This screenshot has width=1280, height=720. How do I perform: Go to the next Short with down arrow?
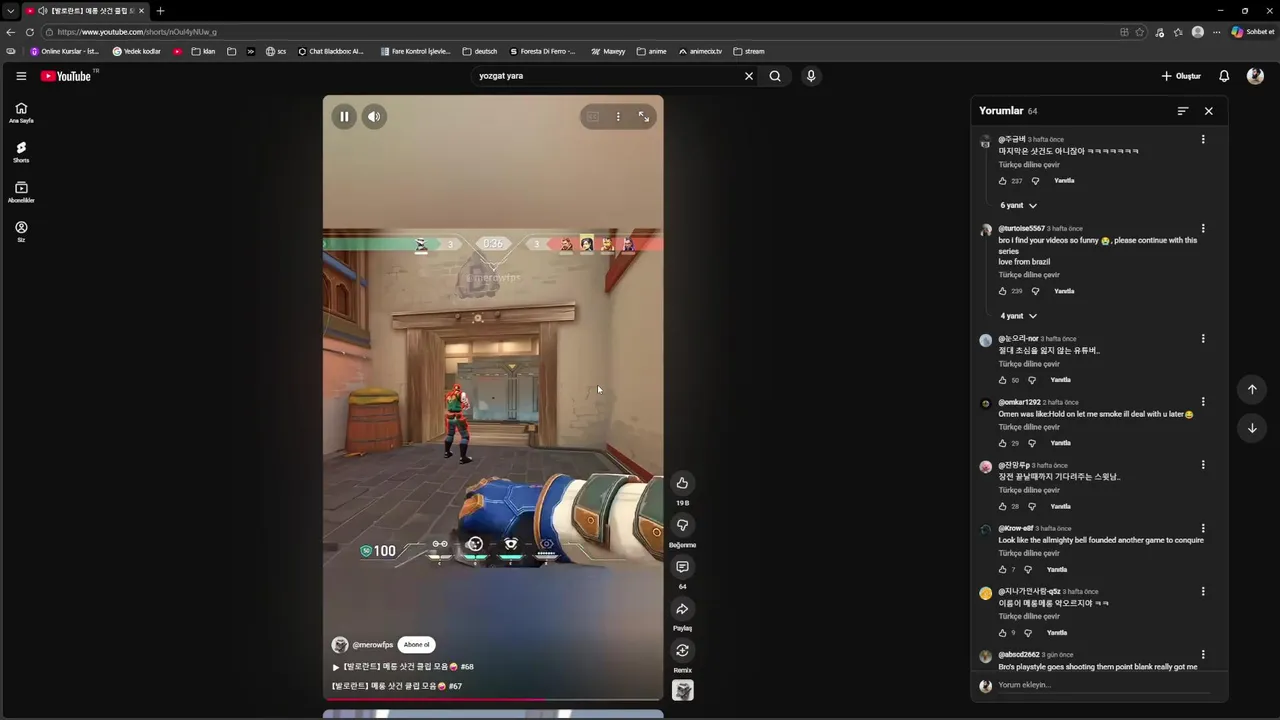[1252, 428]
